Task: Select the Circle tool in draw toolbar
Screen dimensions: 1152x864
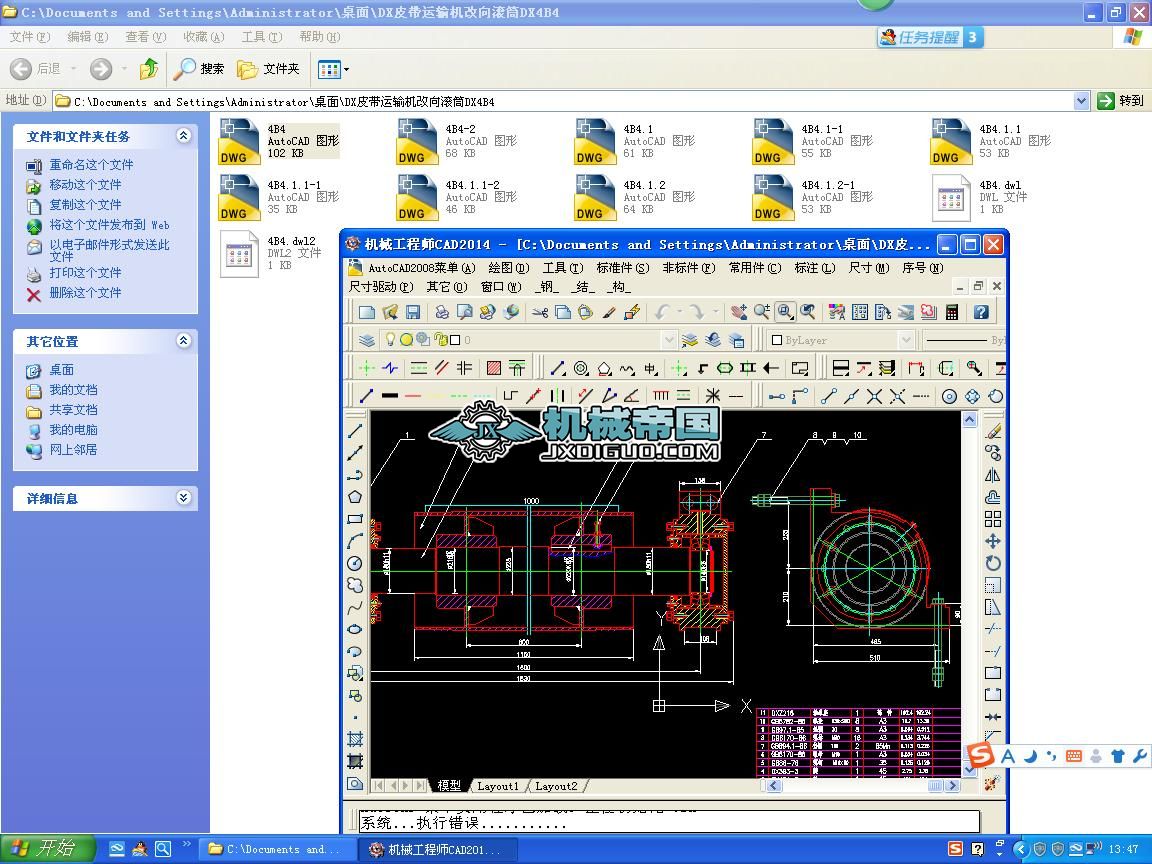Action: coord(355,563)
